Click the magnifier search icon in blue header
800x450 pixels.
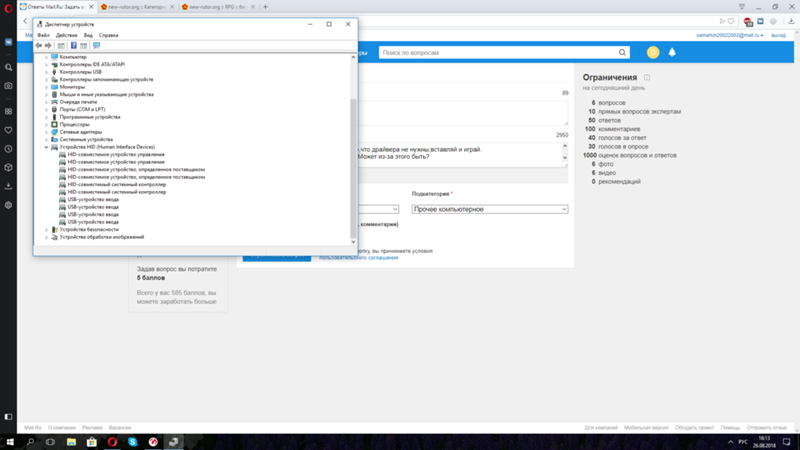tap(622, 53)
